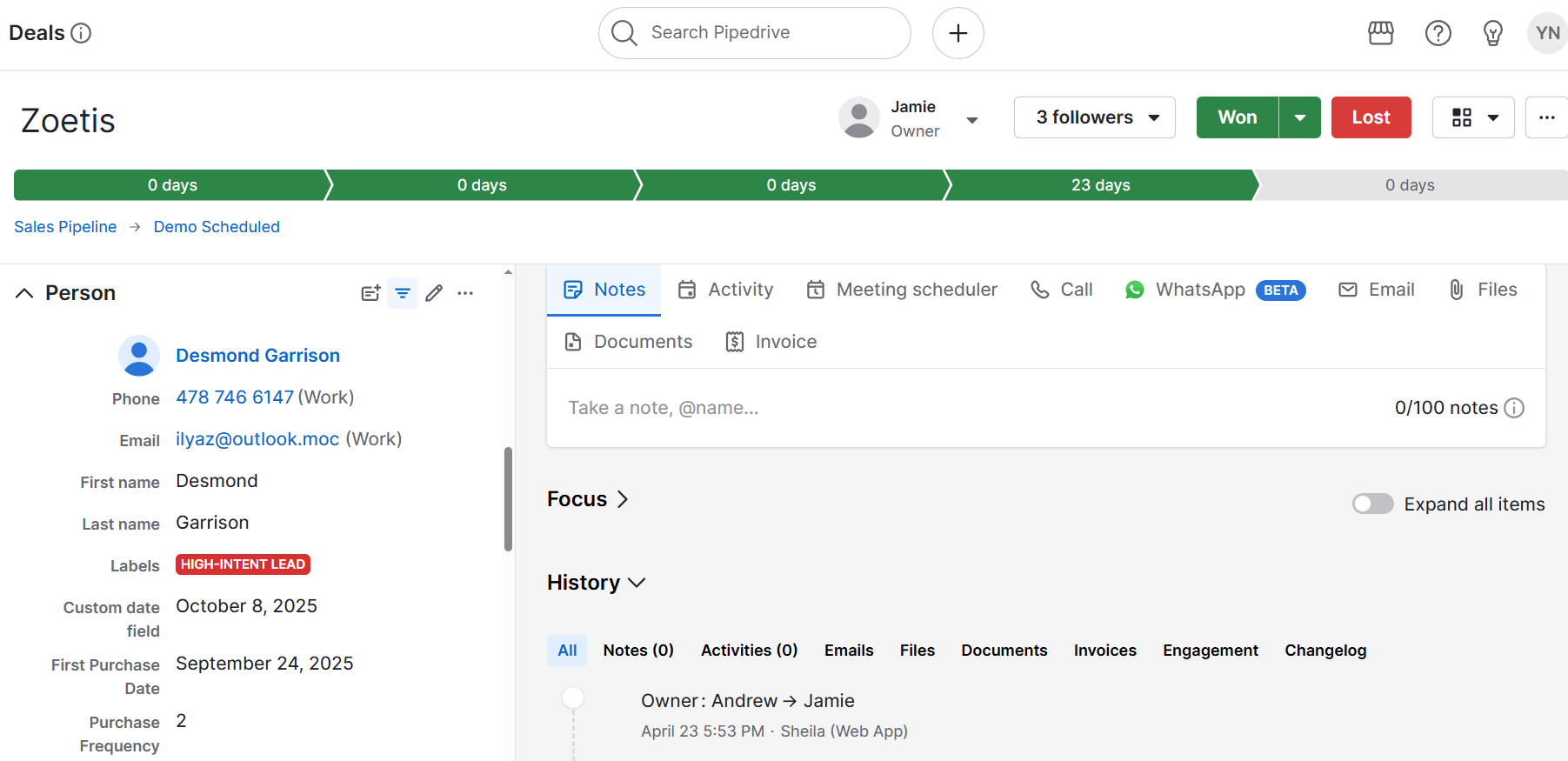The image size is (1568, 761).
Task: Select the All history filter
Action: (567, 651)
